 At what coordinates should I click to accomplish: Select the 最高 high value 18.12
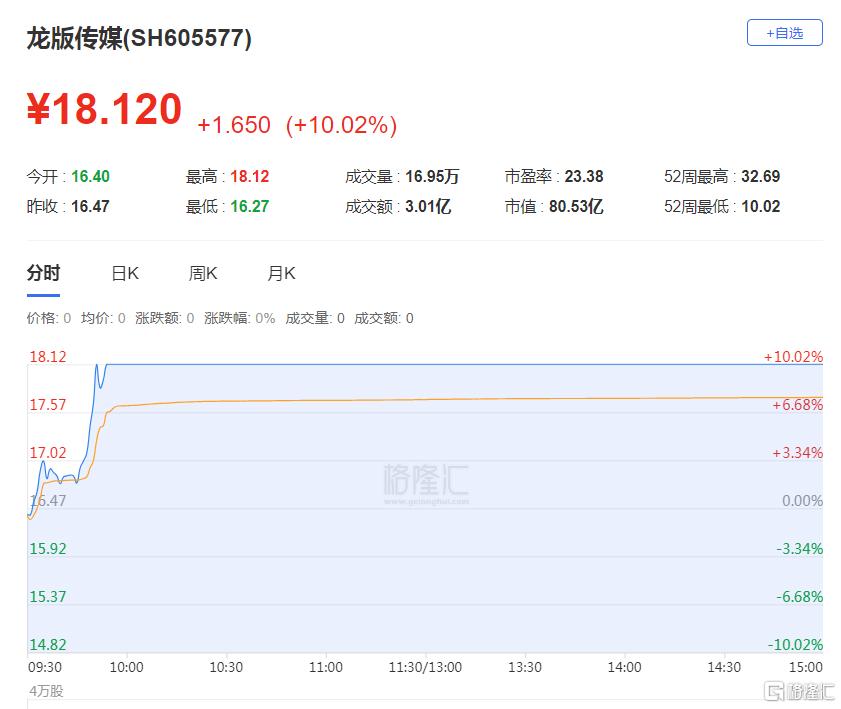pos(249,176)
